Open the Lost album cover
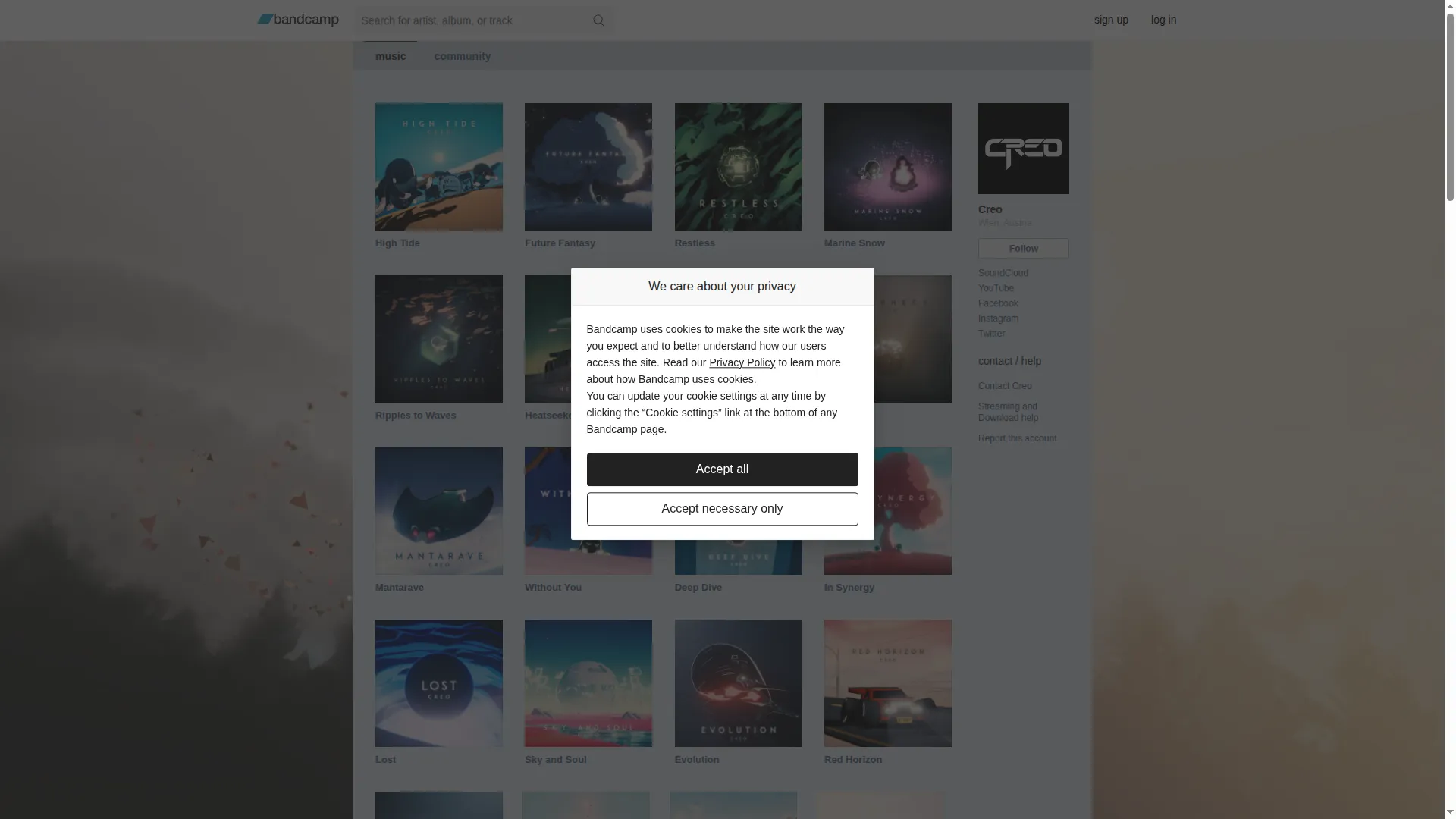 (x=439, y=683)
